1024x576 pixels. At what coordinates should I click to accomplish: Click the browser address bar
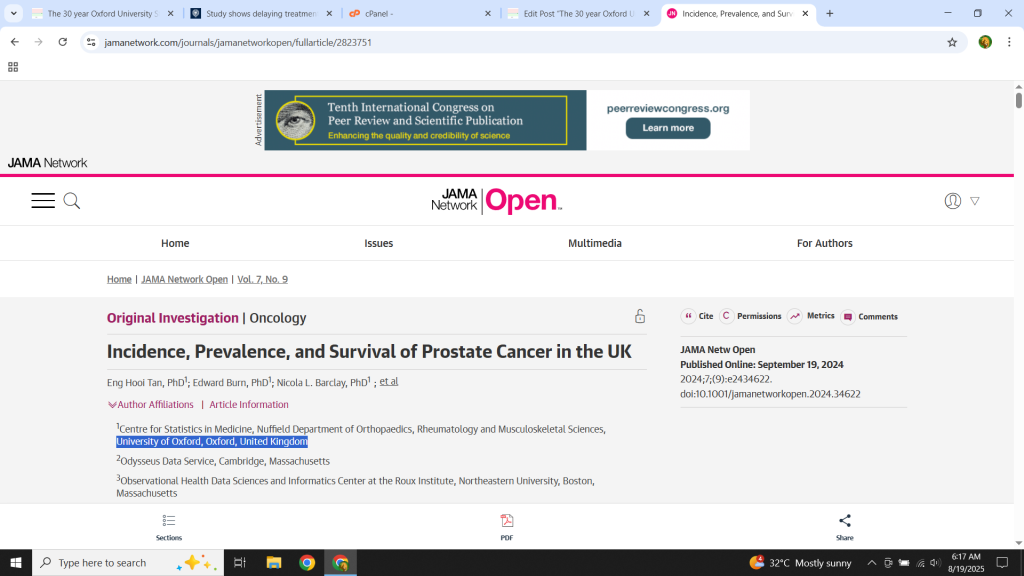(x=500, y=42)
